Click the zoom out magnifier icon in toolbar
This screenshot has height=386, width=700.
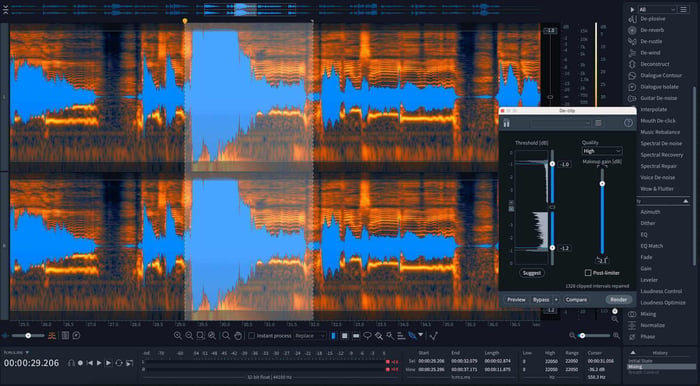pyautogui.click(x=189, y=336)
